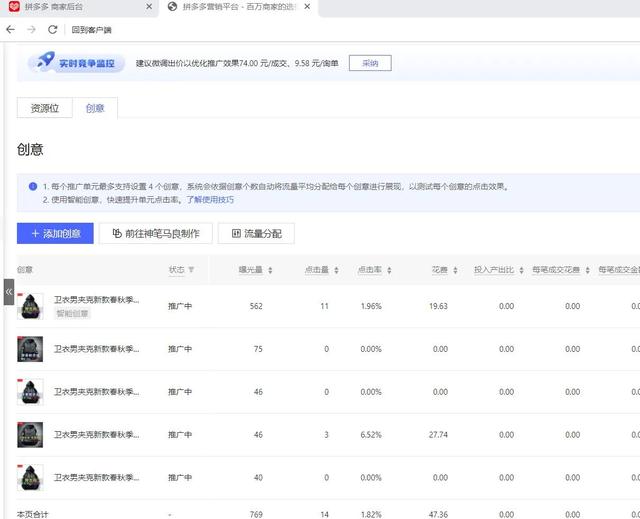Click 前往神笔马良制作 button

(x=156, y=233)
